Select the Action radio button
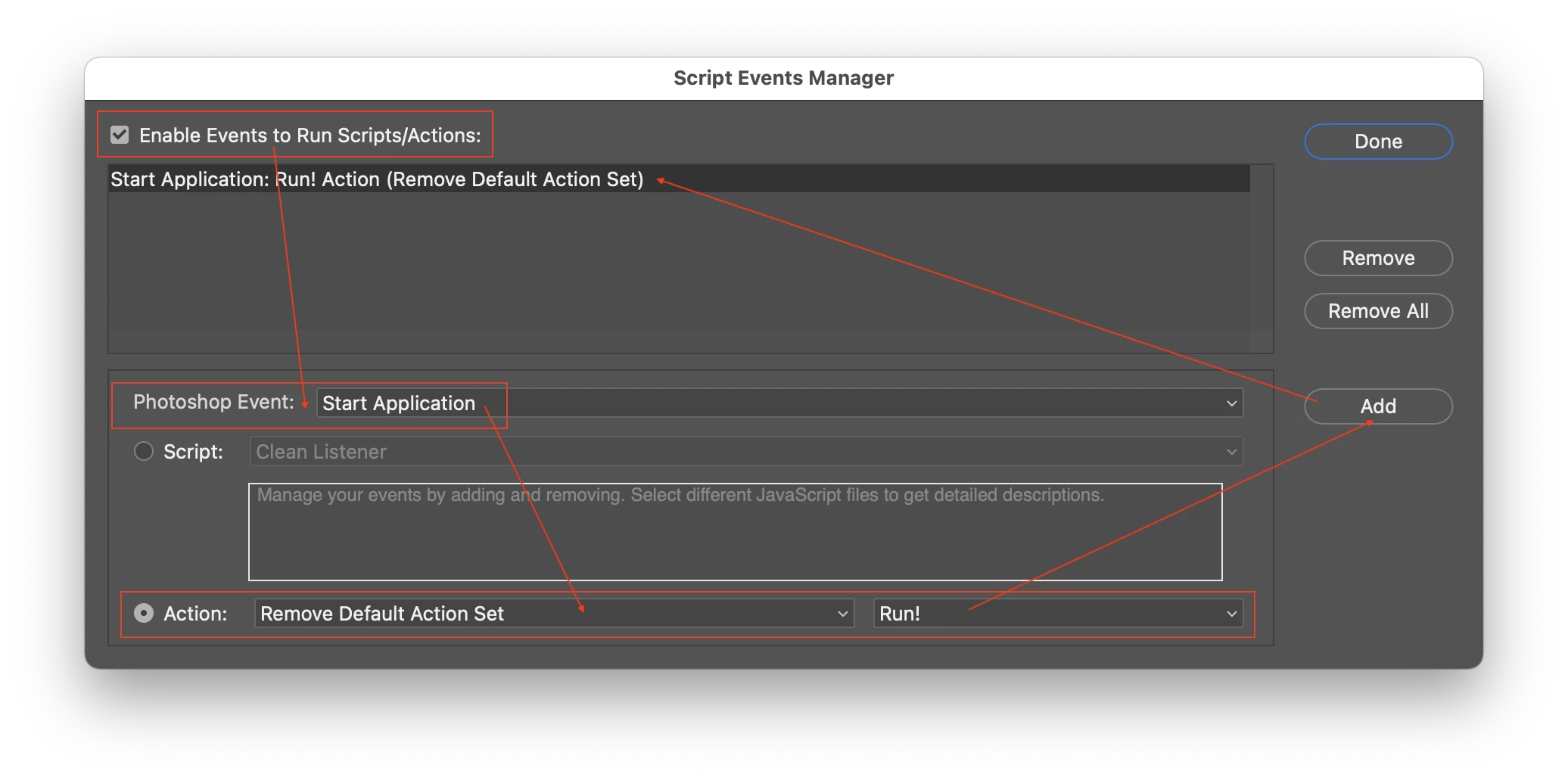The height and width of the screenshot is (781, 1568). [144, 613]
